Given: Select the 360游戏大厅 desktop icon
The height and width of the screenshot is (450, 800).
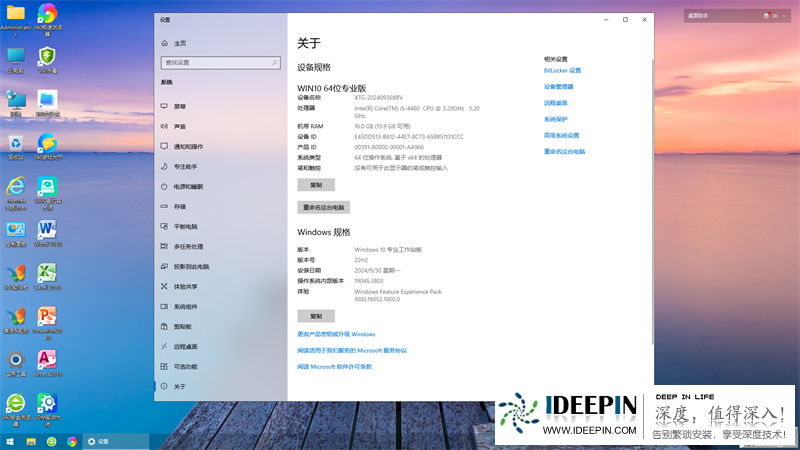Looking at the screenshot, I should pyautogui.click(x=47, y=147).
